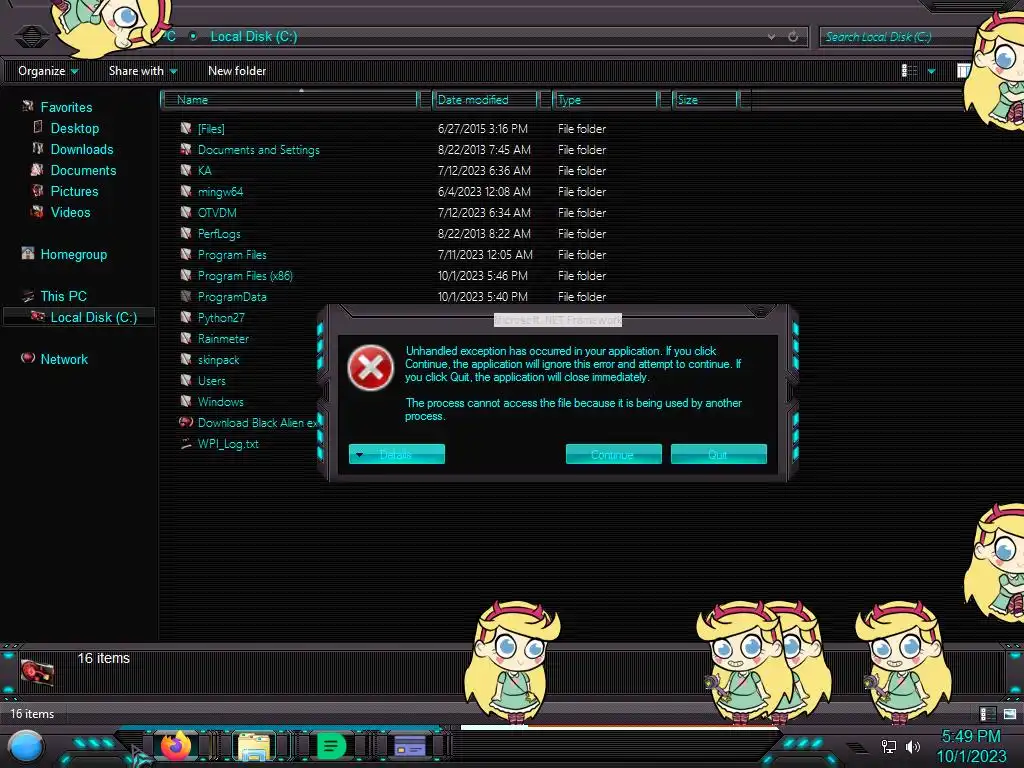Select the skinpack folder

pyautogui.click(x=218, y=359)
